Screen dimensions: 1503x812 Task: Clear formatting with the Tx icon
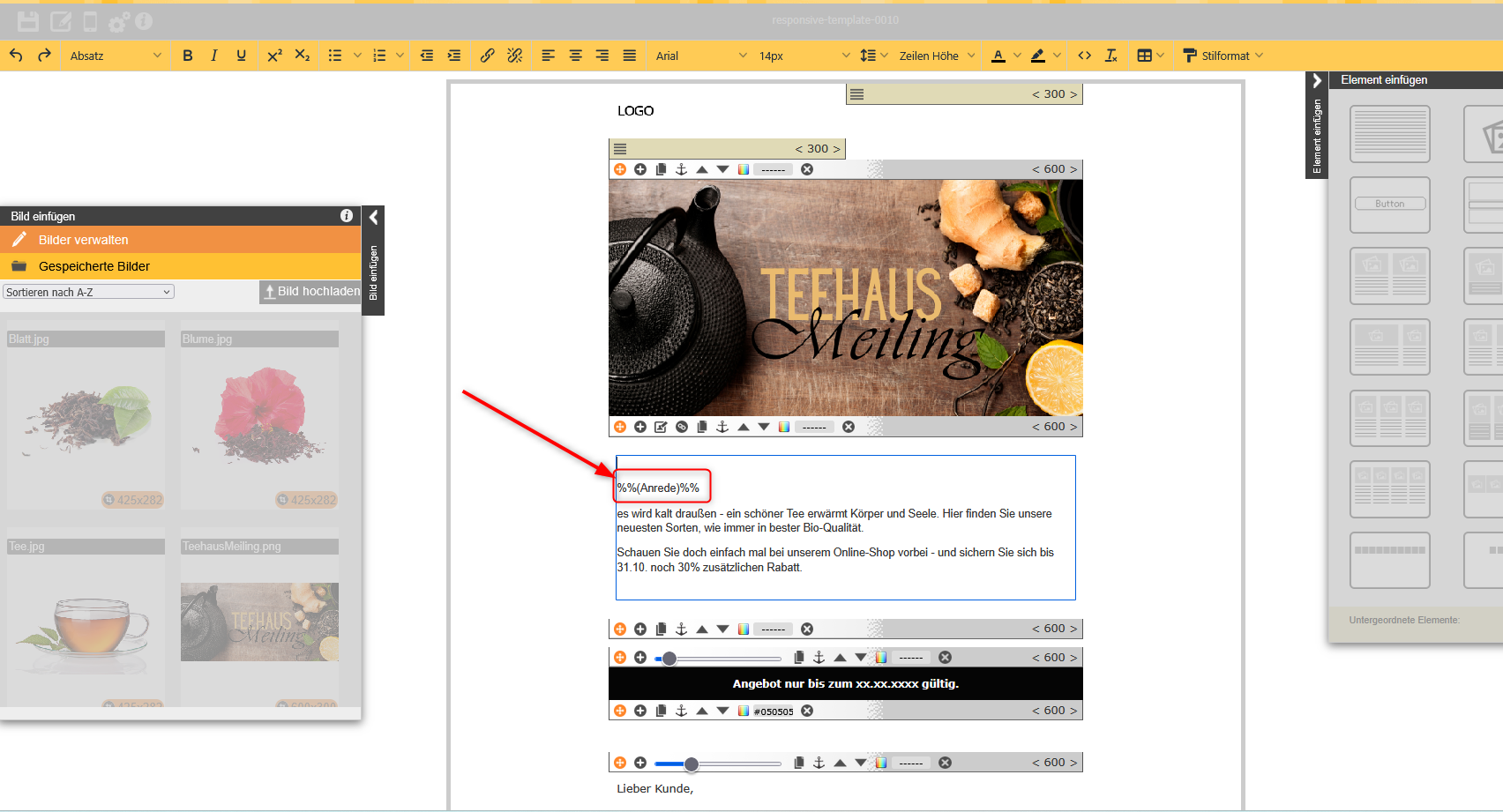[x=1110, y=56]
